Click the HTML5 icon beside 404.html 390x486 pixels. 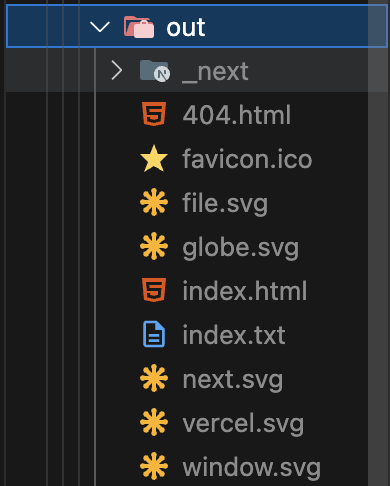coord(154,114)
